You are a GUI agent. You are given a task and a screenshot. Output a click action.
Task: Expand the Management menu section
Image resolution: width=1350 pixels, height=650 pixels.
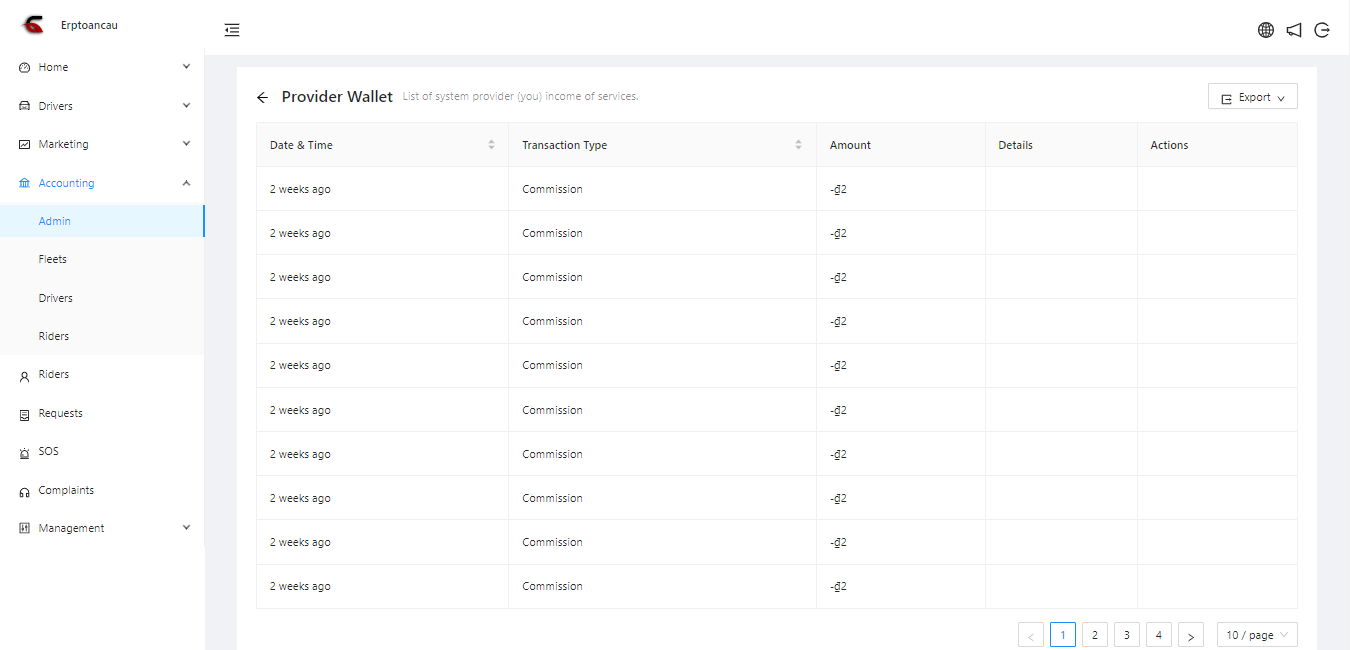pyautogui.click(x=101, y=528)
